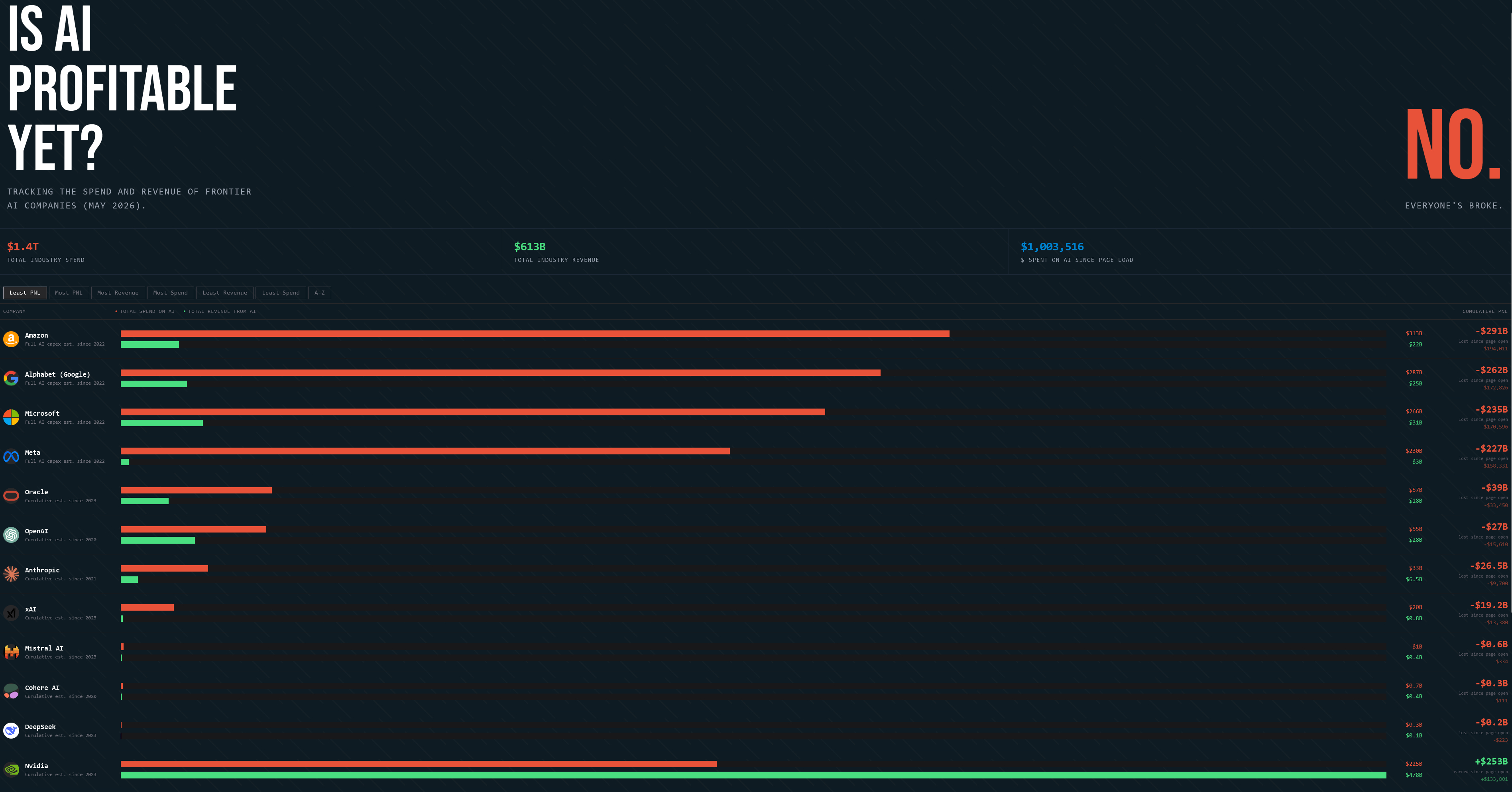Click the OpenAI logo icon
Image resolution: width=1512 pixels, height=792 pixels.
11,535
